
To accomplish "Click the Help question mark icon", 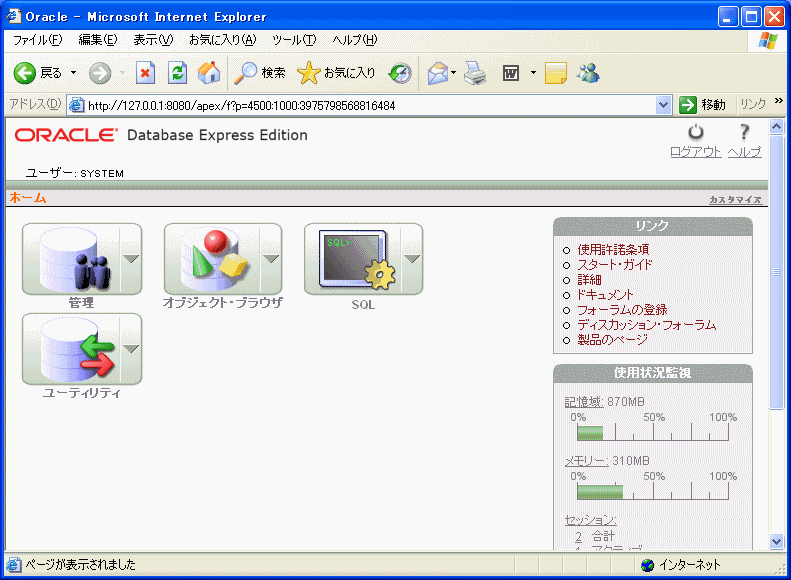I will point(744,132).
